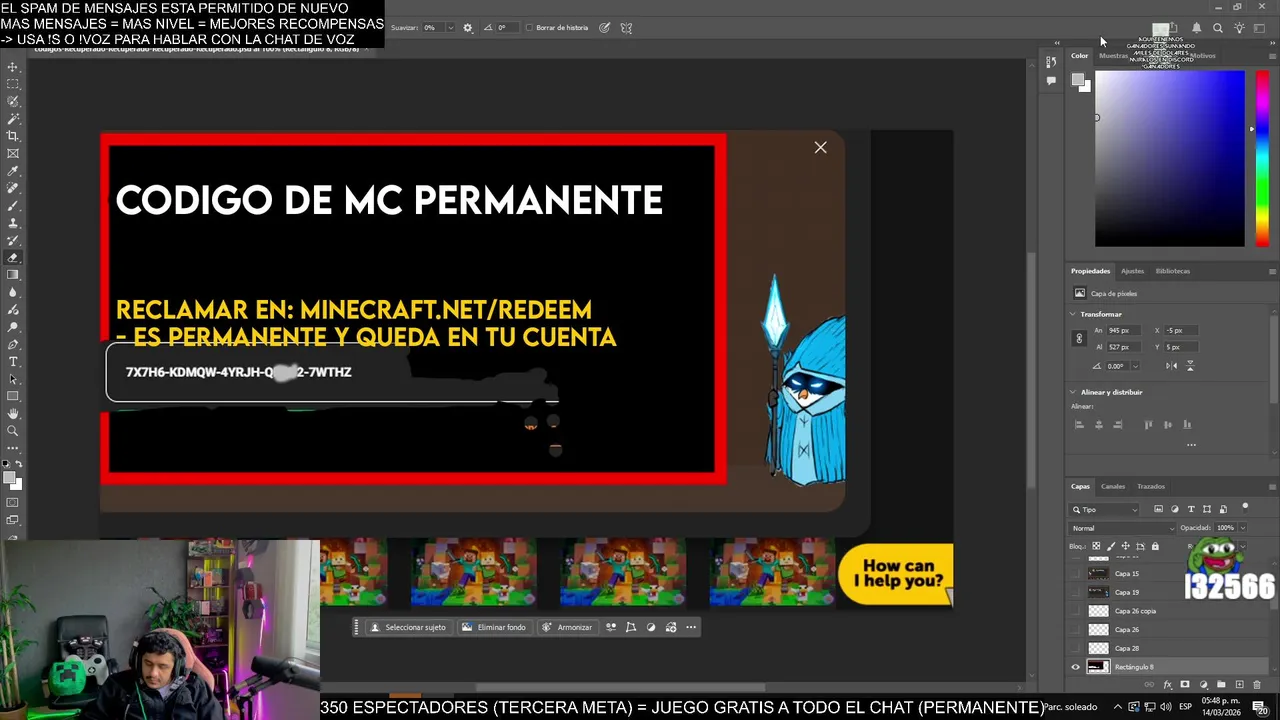Create a new layer with plus icon
The image size is (1280, 720).
(x=1239, y=685)
